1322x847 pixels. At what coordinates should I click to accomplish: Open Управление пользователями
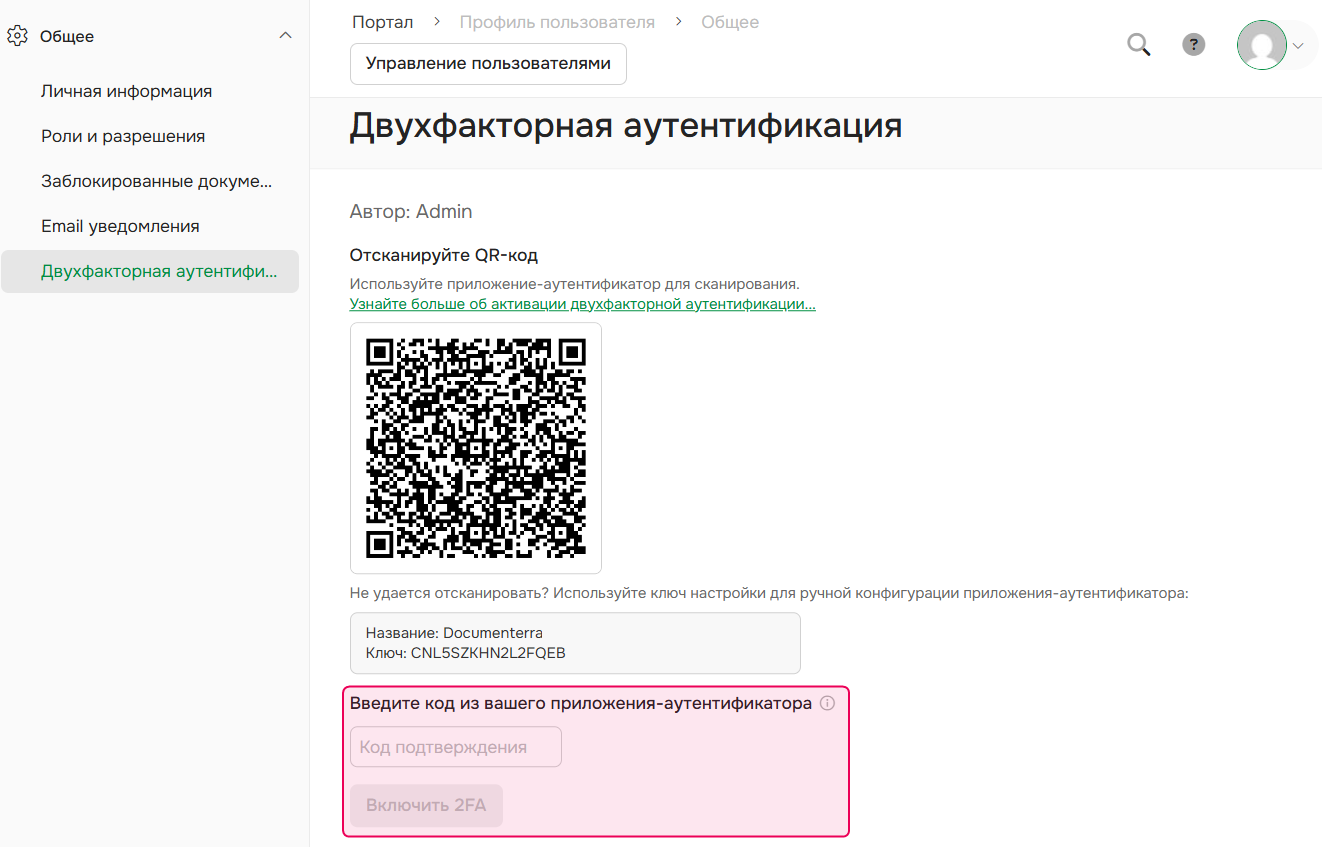click(487, 63)
